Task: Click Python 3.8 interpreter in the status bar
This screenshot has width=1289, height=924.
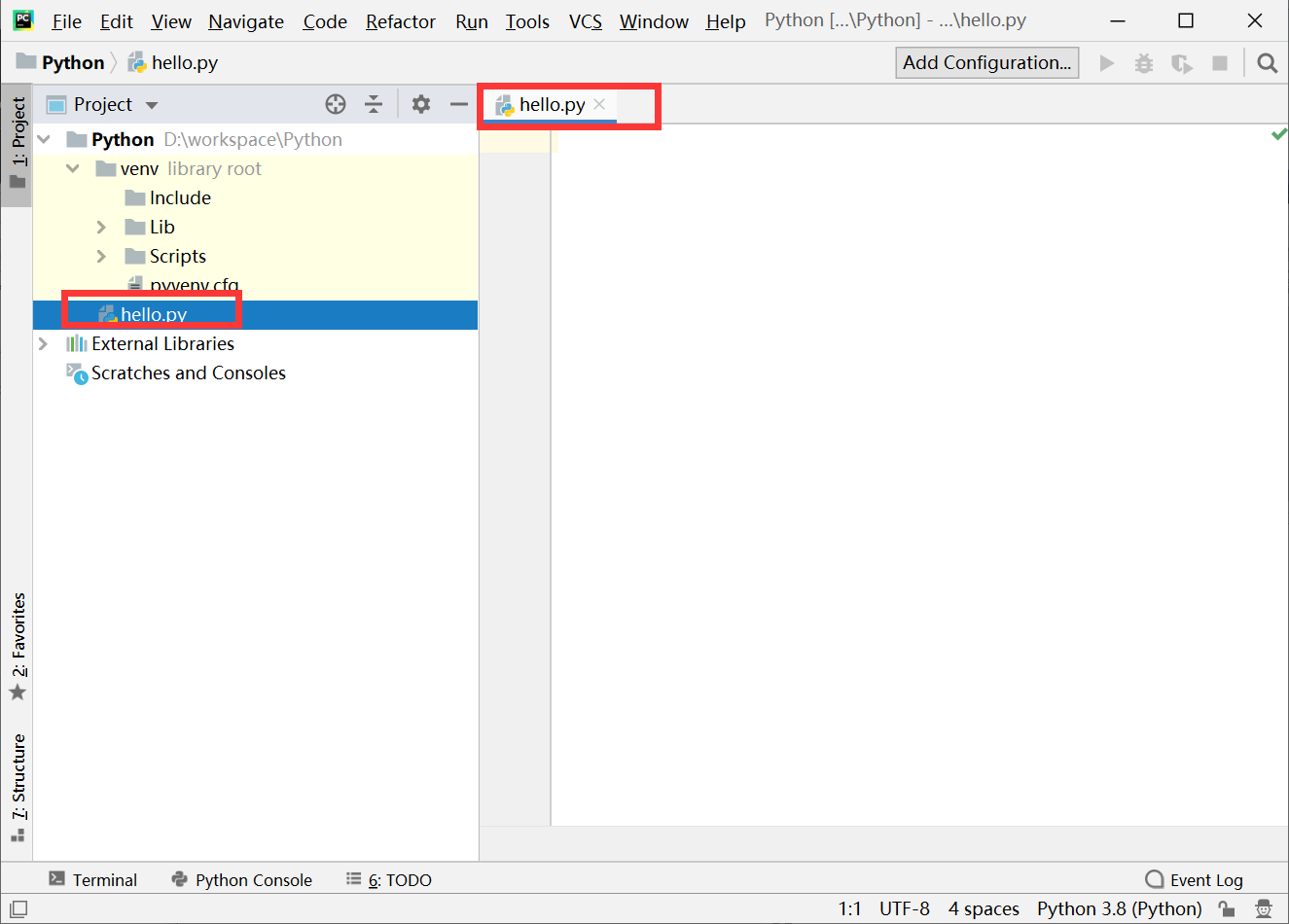Action: pyautogui.click(x=1119, y=908)
